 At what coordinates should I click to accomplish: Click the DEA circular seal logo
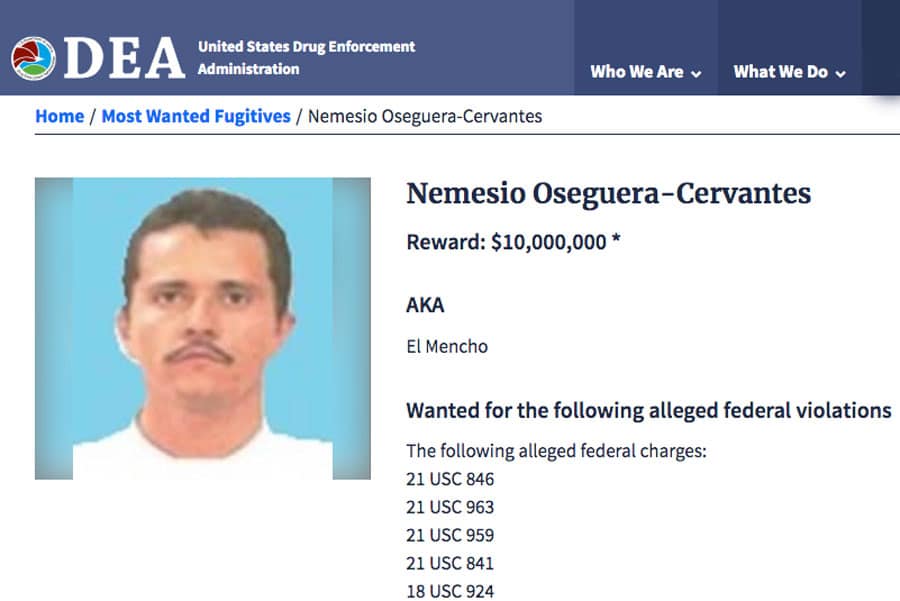click(x=33, y=58)
